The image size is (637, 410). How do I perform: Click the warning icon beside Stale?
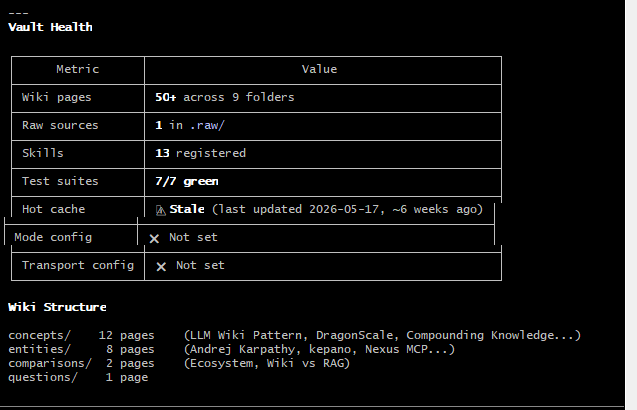point(160,210)
